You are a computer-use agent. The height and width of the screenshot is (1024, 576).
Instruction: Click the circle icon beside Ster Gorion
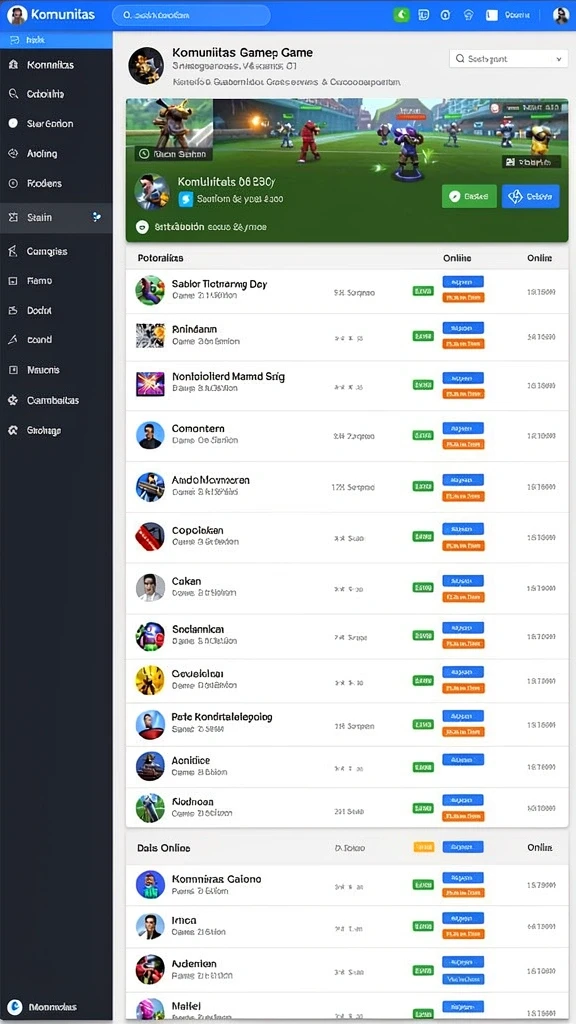coord(13,123)
